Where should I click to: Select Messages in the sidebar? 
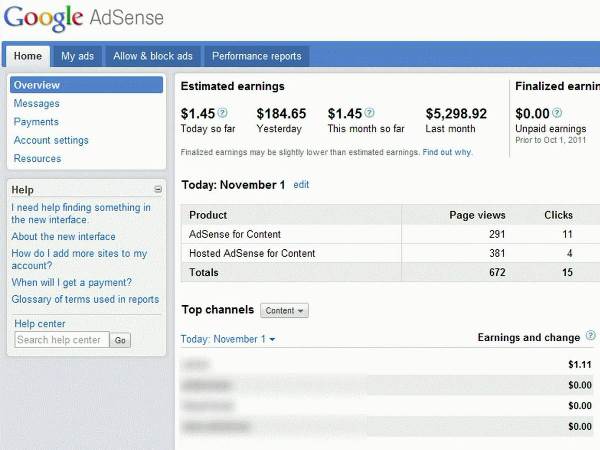[37, 104]
